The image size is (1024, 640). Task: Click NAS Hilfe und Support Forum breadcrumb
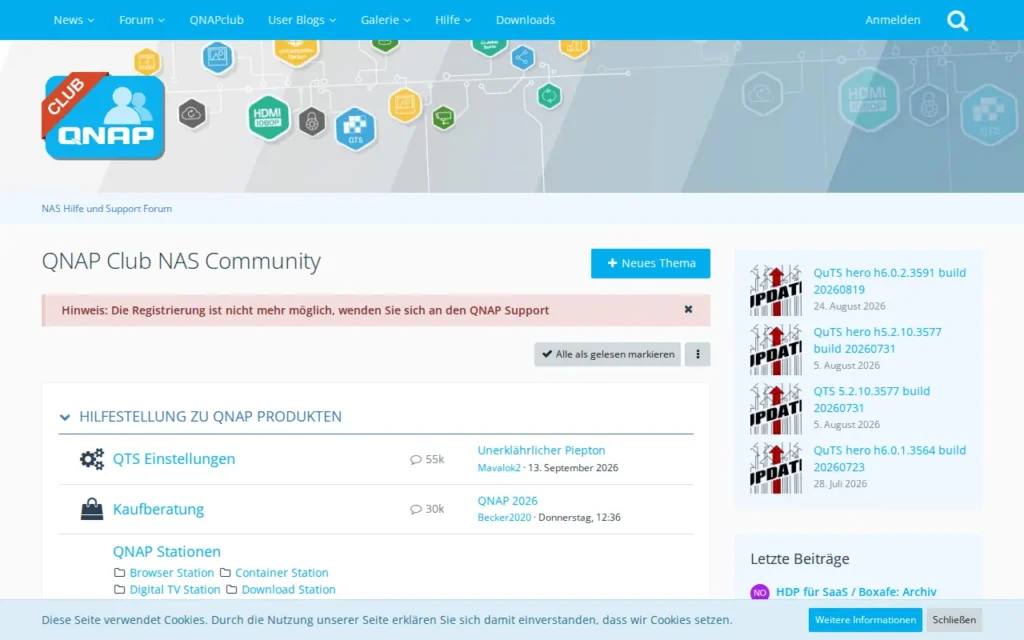pyautogui.click(x=106, y=208)
